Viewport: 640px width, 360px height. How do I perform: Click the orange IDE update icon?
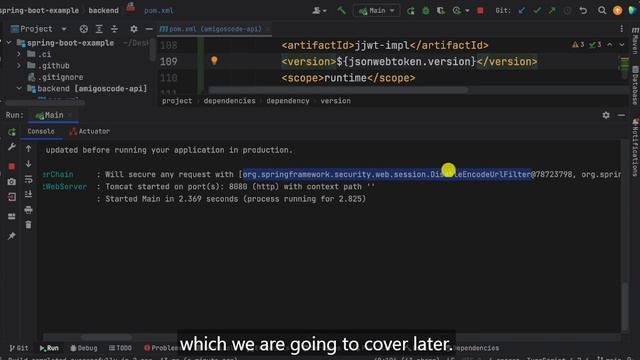click(618, 11)
